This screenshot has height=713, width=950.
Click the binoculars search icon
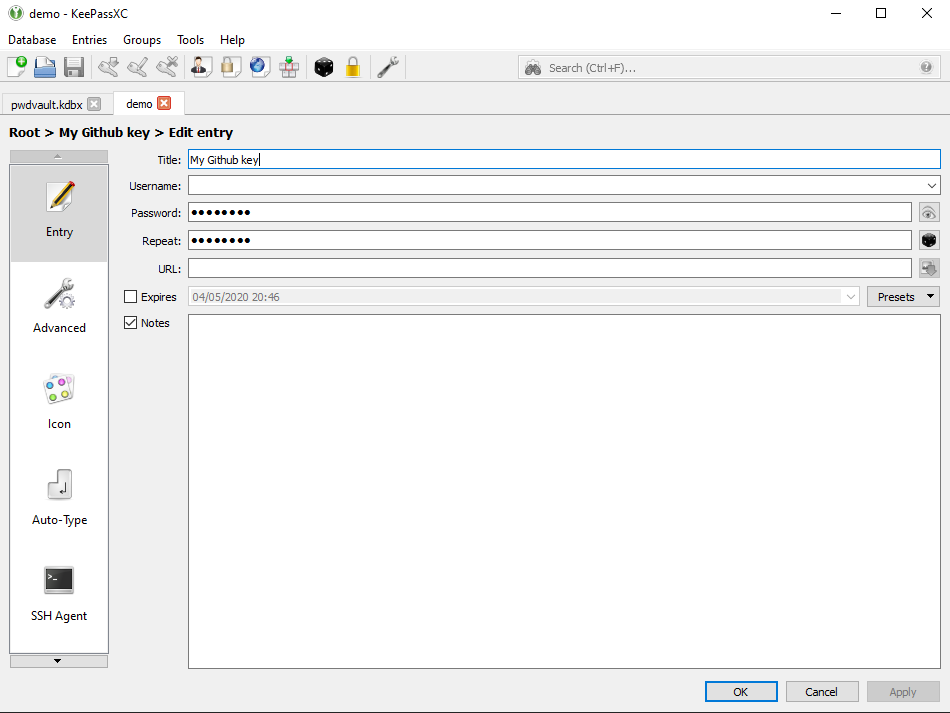533,68
